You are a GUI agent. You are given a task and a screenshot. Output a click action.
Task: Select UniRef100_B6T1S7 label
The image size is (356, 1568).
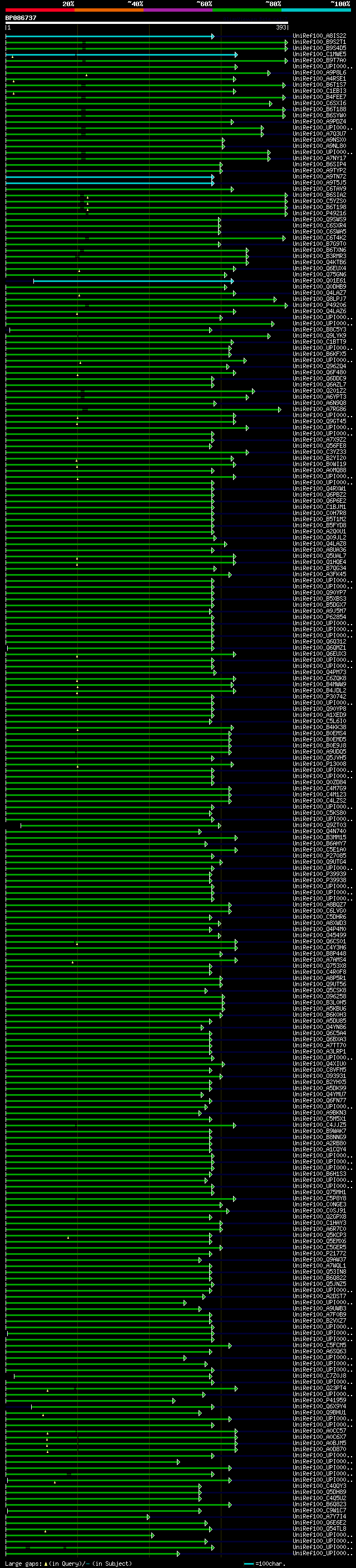click(319, 85)
